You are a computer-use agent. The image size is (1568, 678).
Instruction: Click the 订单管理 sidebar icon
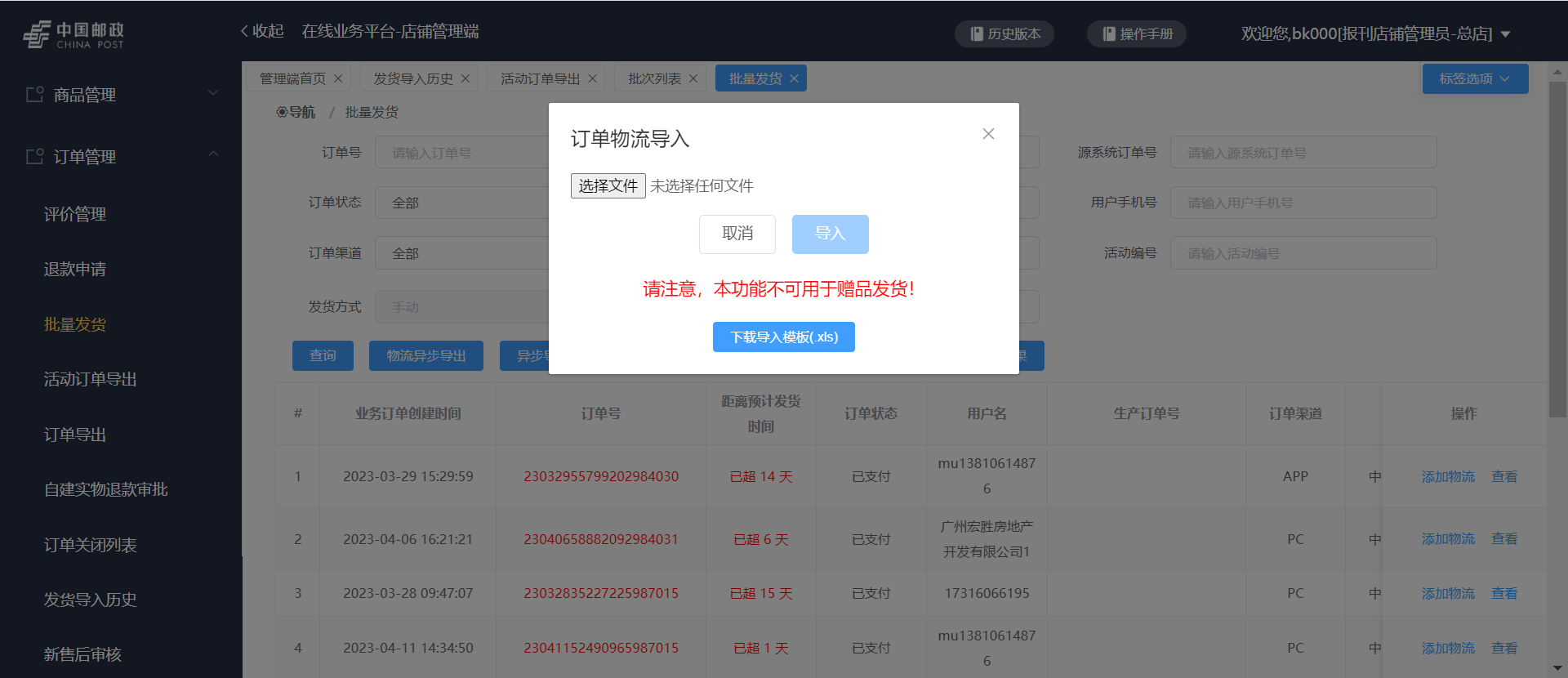click(34, 156)
